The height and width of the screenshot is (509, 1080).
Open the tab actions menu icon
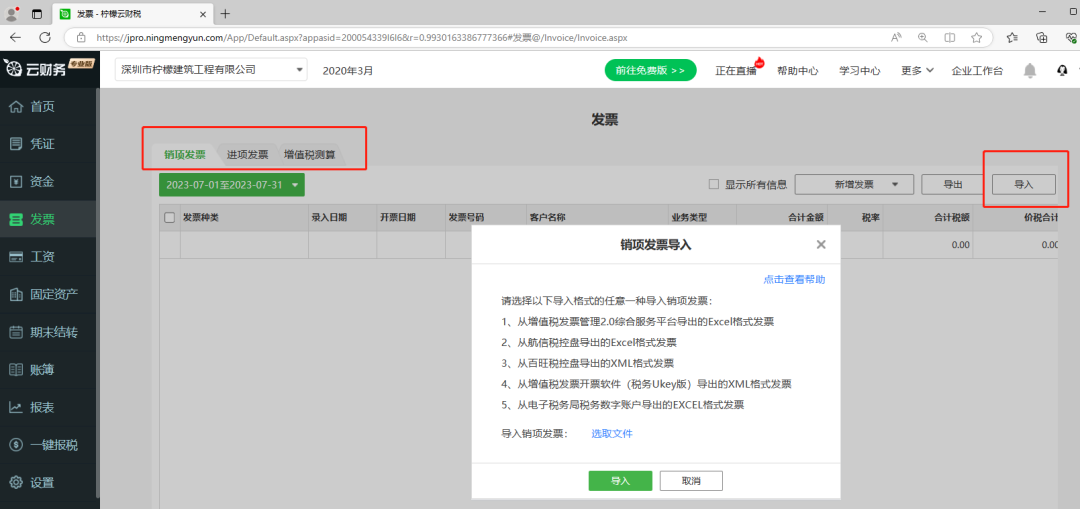point(37,14)
